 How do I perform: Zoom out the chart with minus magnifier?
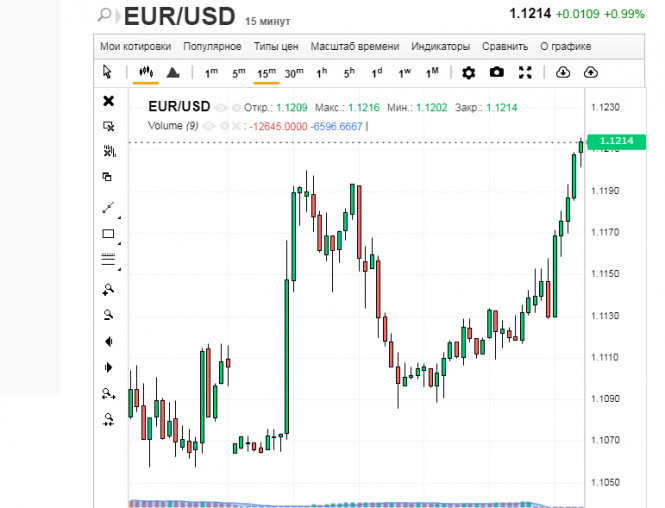point(108,315)
